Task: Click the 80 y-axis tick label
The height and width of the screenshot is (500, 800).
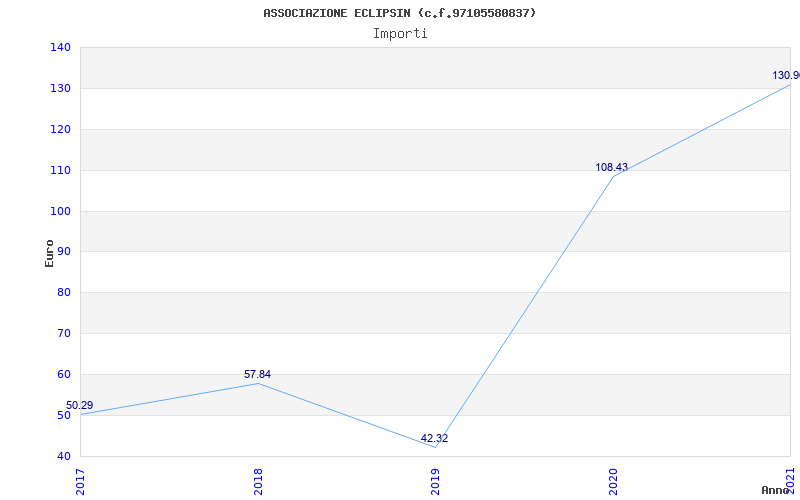Action: coord(64,293)
